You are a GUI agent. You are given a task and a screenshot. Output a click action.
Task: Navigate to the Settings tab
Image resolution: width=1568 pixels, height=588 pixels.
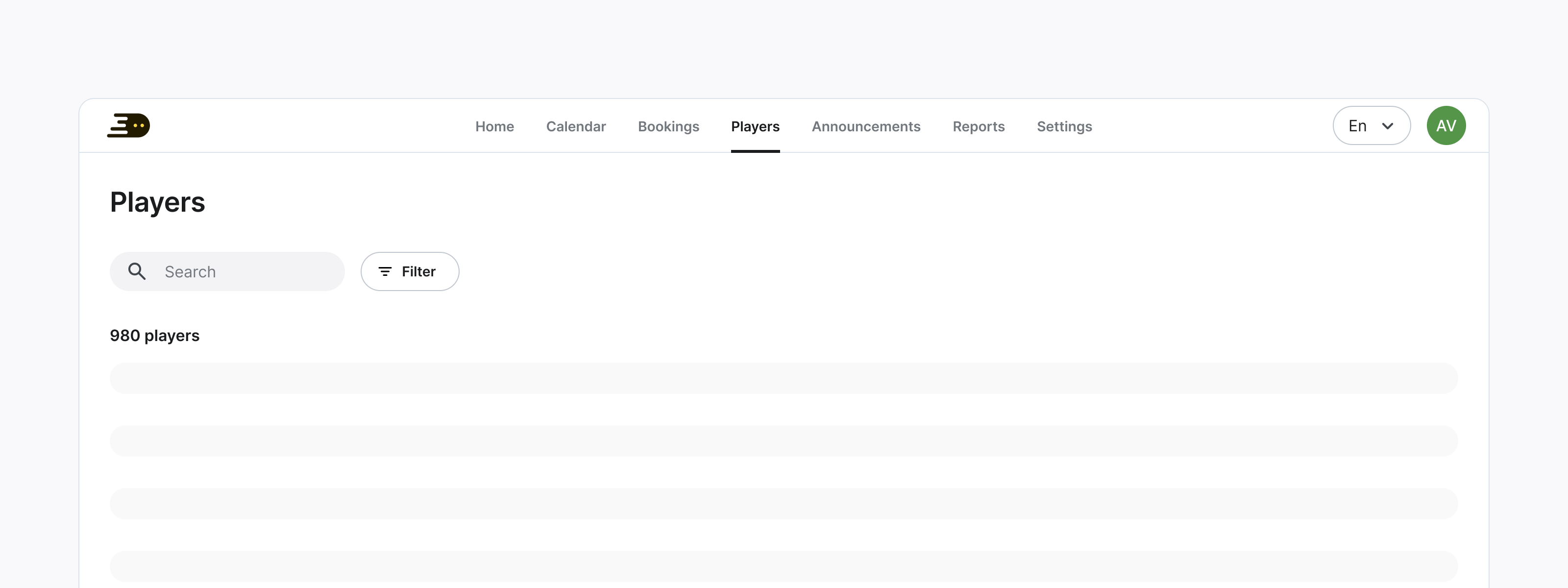(1064, 126)
